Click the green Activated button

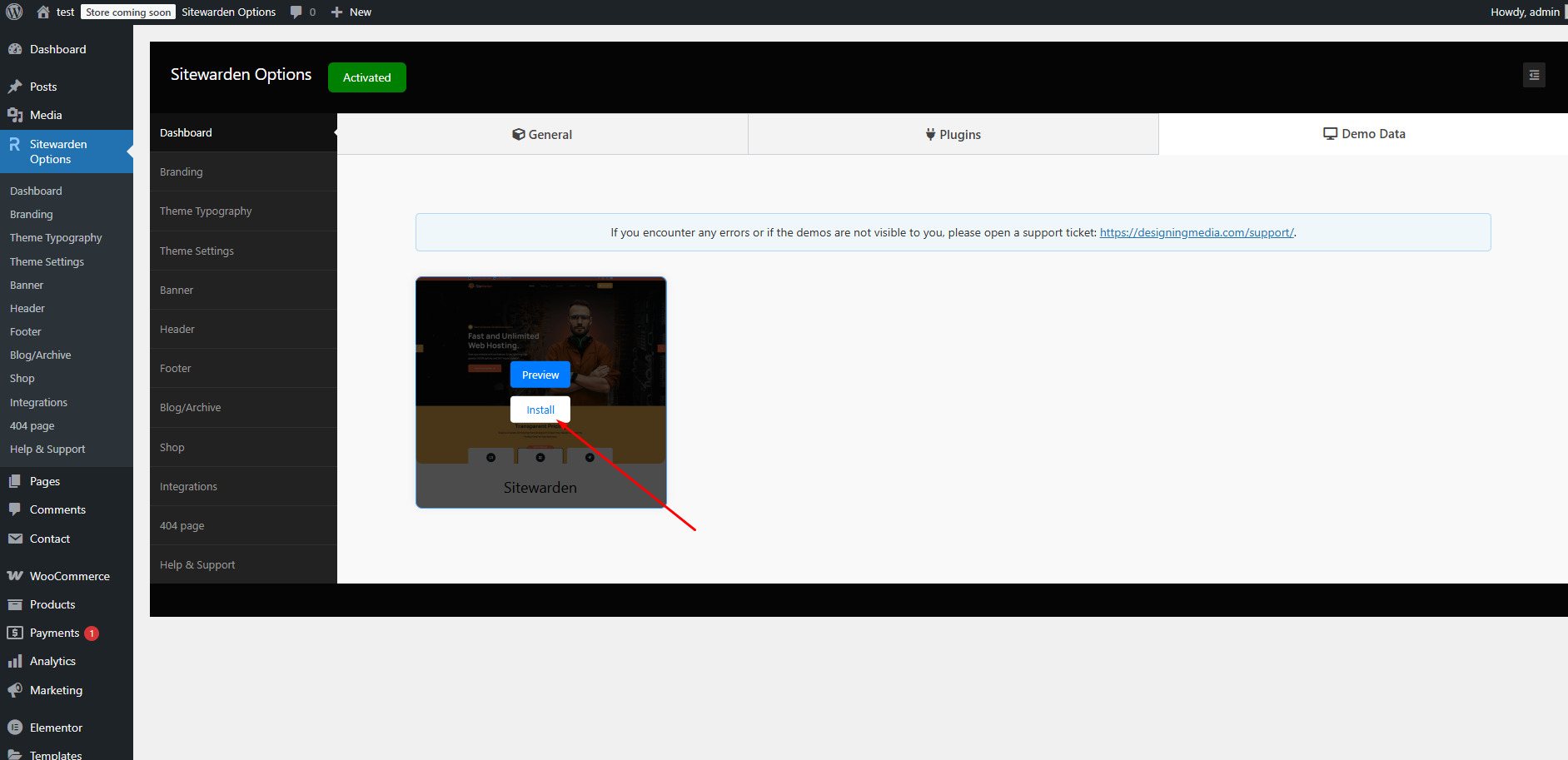(367, 77)
